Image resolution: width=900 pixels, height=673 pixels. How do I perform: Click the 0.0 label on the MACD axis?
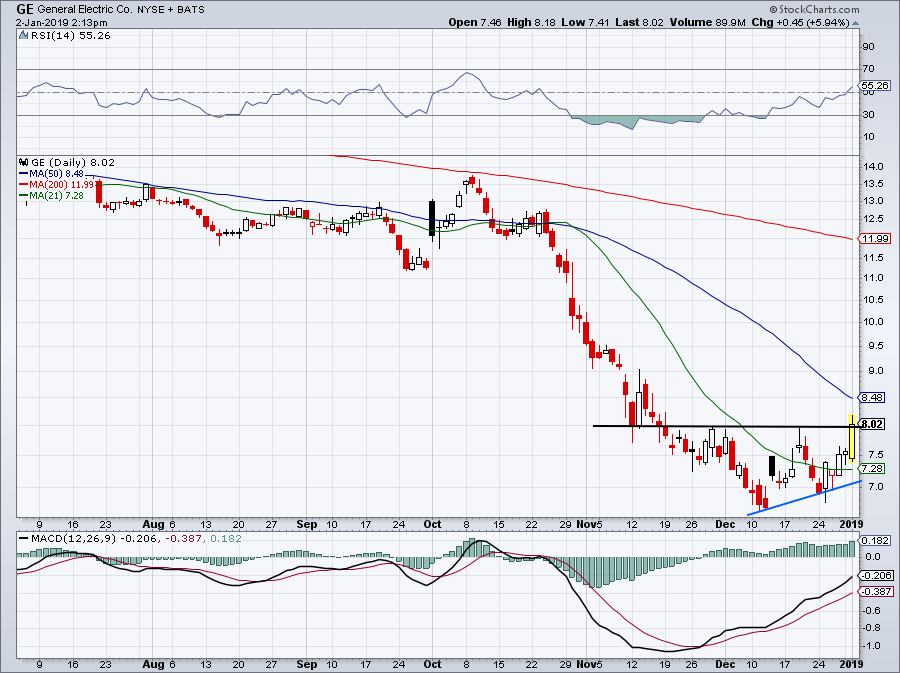click(x=874, y=557)
